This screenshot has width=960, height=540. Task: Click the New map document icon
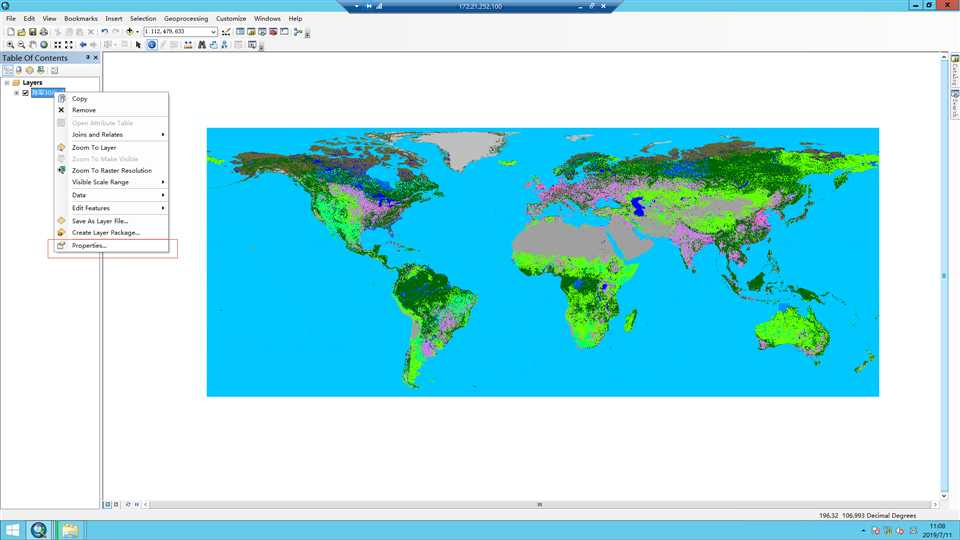10,32
